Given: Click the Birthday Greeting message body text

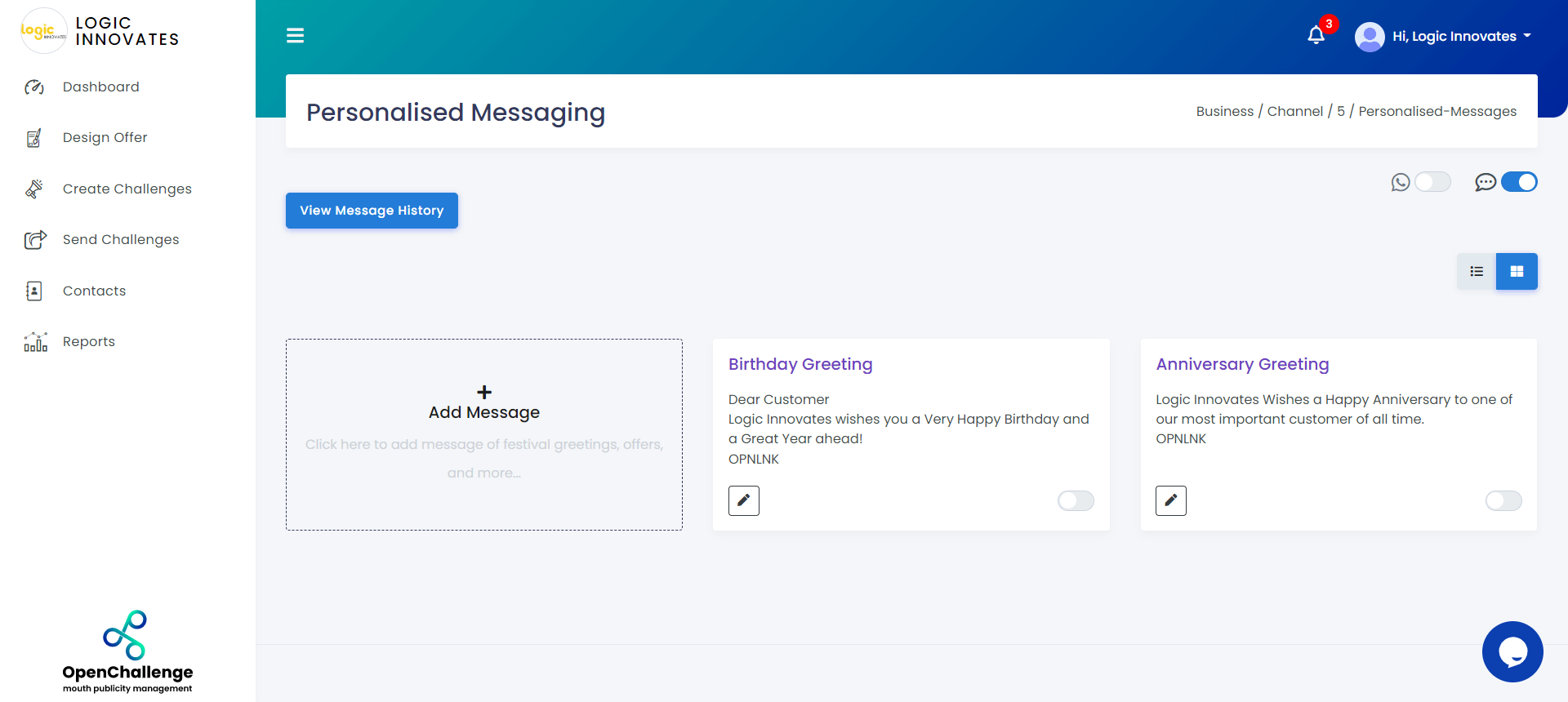Looking at the screenshot, I should (x=909, y=429).
